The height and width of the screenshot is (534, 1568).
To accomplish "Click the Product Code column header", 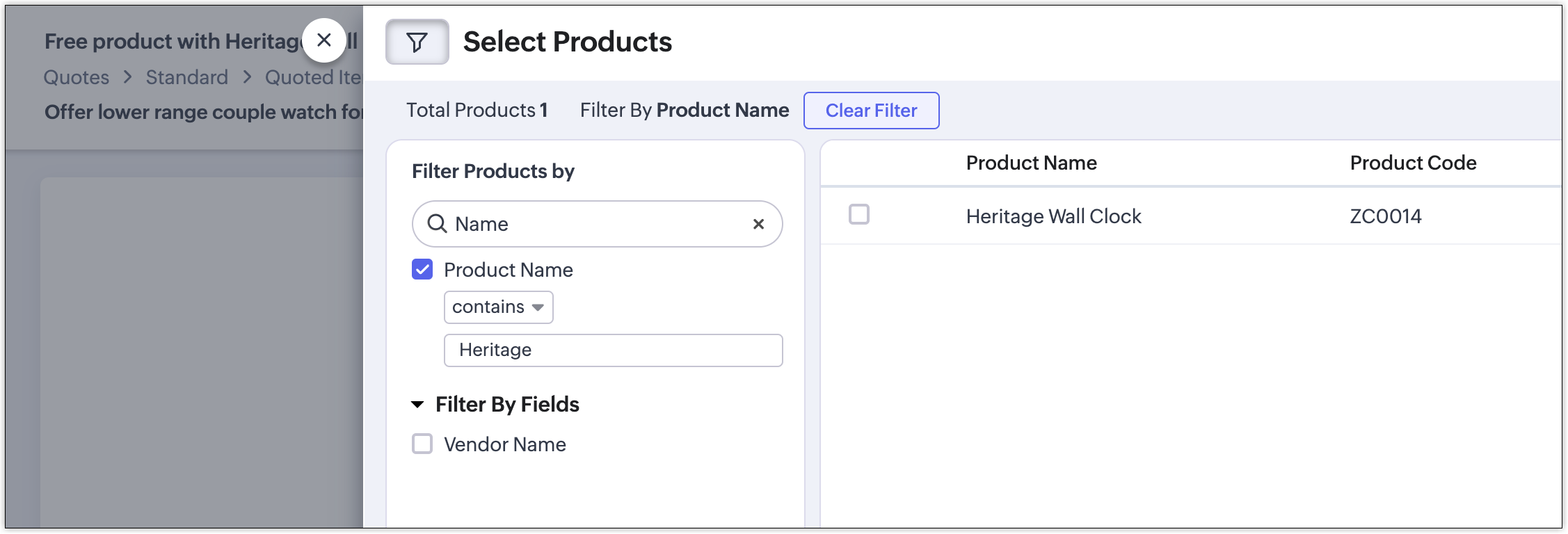I will coord(1413,163).
